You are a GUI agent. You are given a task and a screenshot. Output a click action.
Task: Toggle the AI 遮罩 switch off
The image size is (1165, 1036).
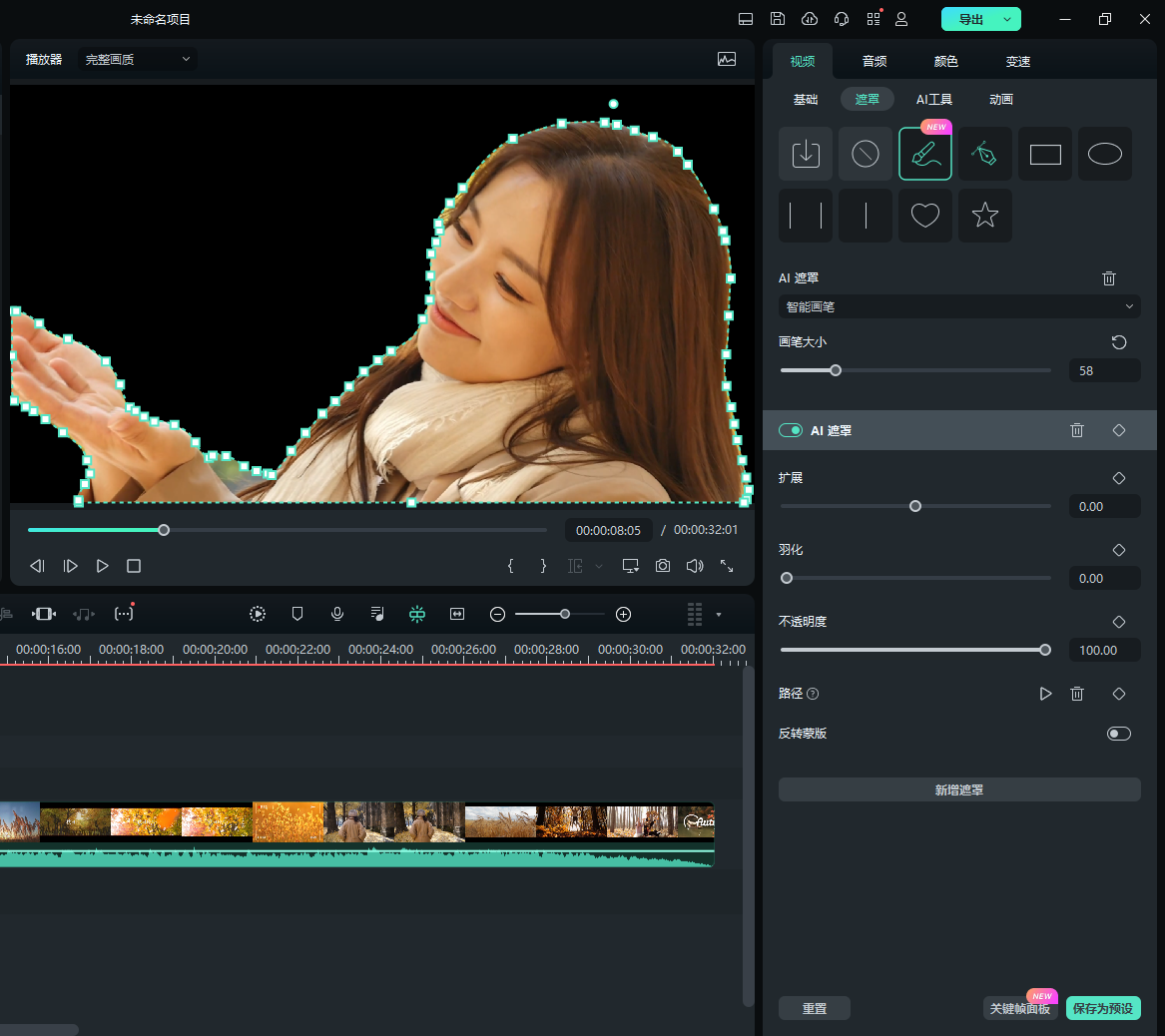pyautogui.click(x=791, y=430)
